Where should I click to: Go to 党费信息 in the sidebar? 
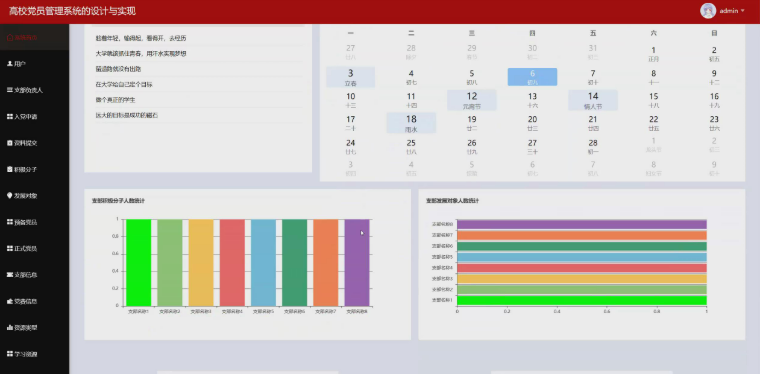(x=34, y=301)
